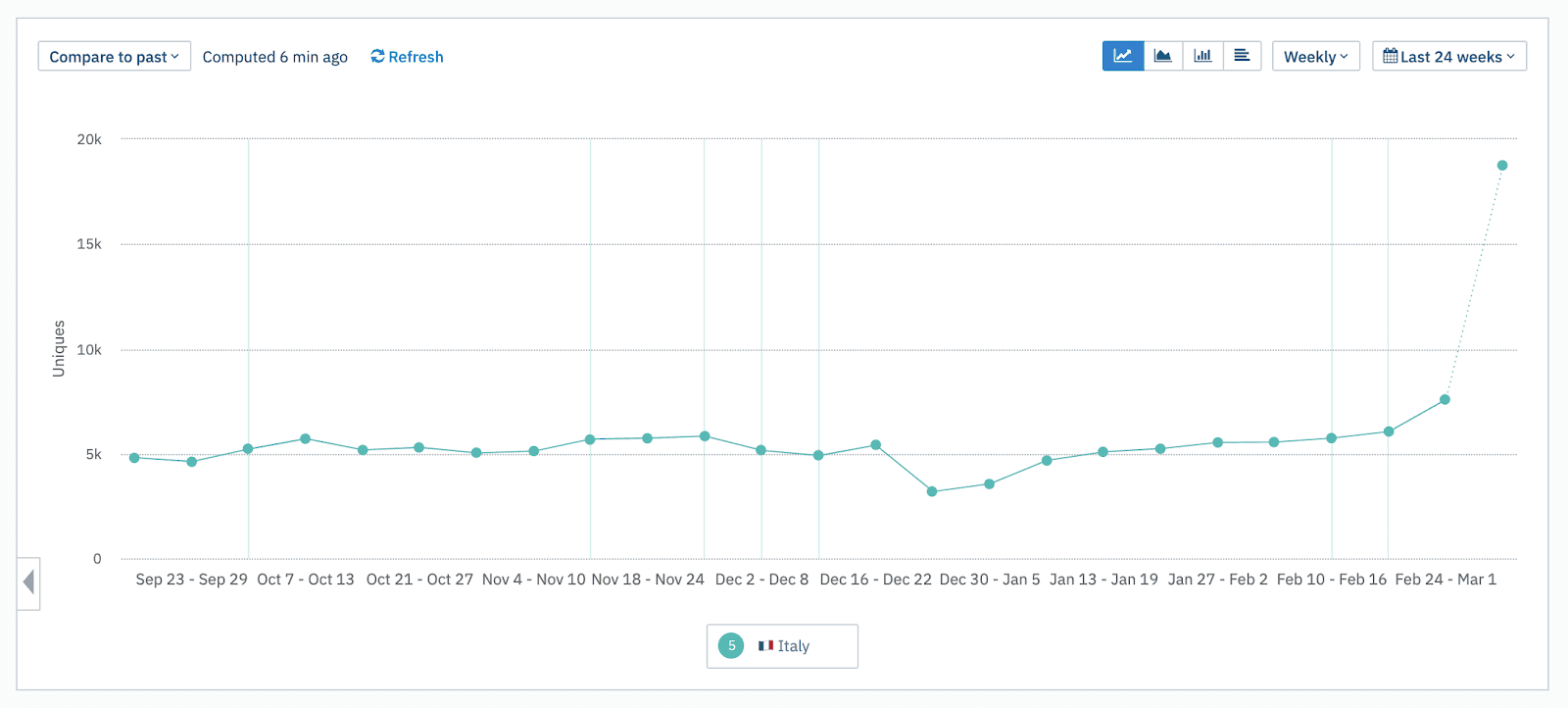Select the Italy legend label text
Image resolution: width=1568 pixels, height=708 pixels.
[x=794, y=646]
